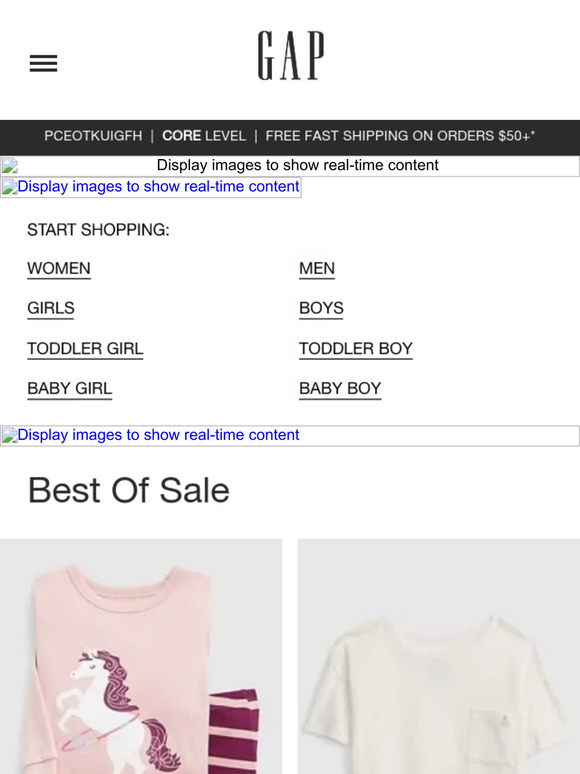Open the MEN shopping link
The height and width of the screenshot is (774, 580).
317,269
